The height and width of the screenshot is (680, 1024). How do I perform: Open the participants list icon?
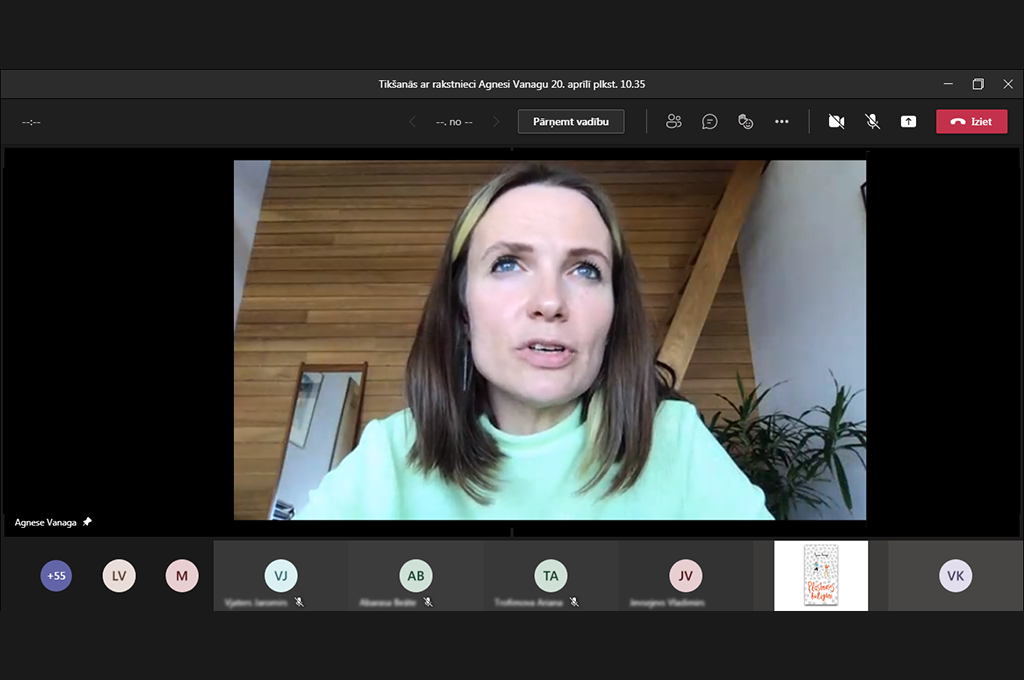pos(673,121)
